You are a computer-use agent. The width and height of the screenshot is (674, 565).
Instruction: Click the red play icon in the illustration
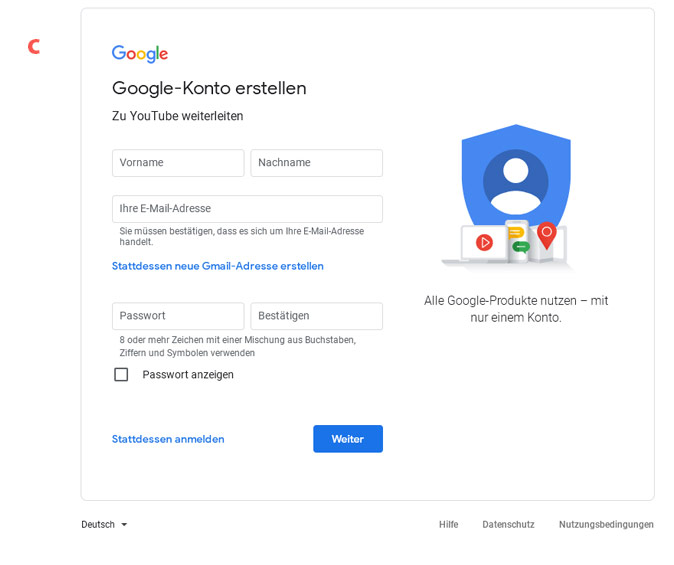tap(485, 242)
